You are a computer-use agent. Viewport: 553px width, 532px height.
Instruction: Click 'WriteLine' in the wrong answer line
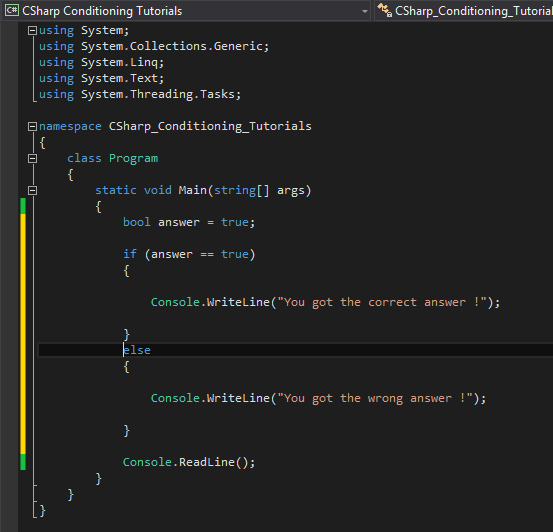238,398
